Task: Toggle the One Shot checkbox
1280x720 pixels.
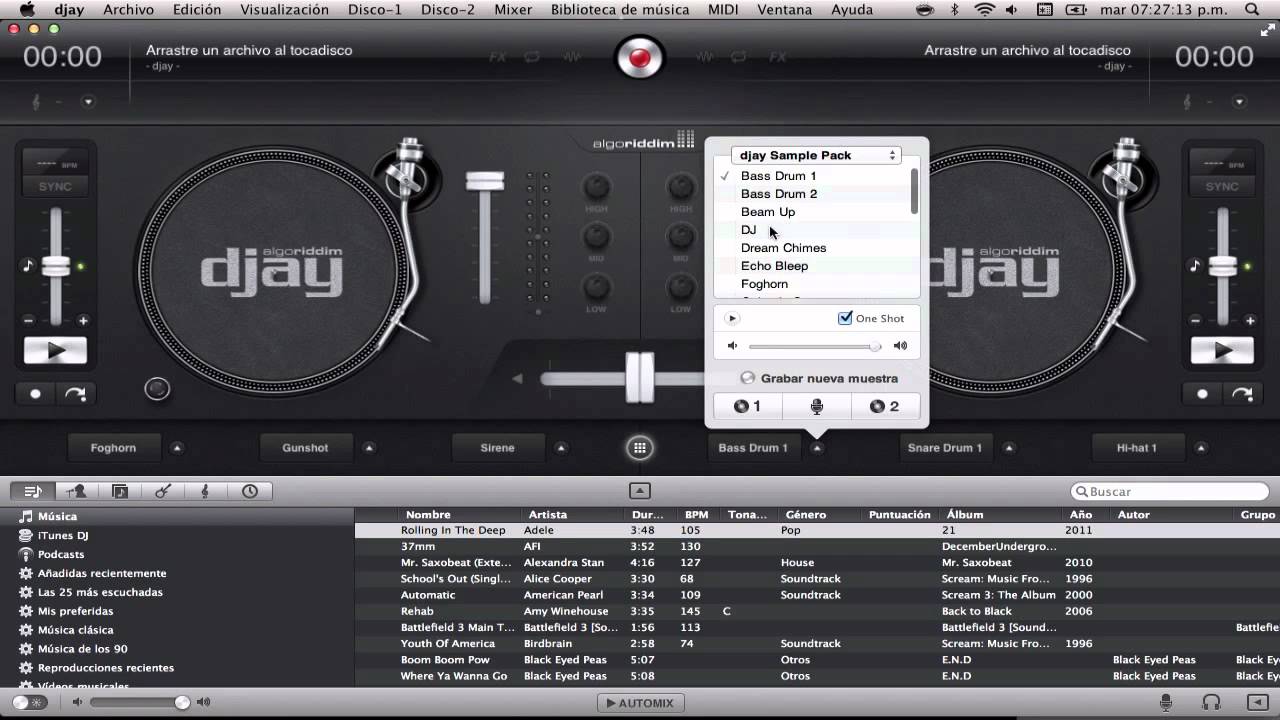Action: click(845, 318)
